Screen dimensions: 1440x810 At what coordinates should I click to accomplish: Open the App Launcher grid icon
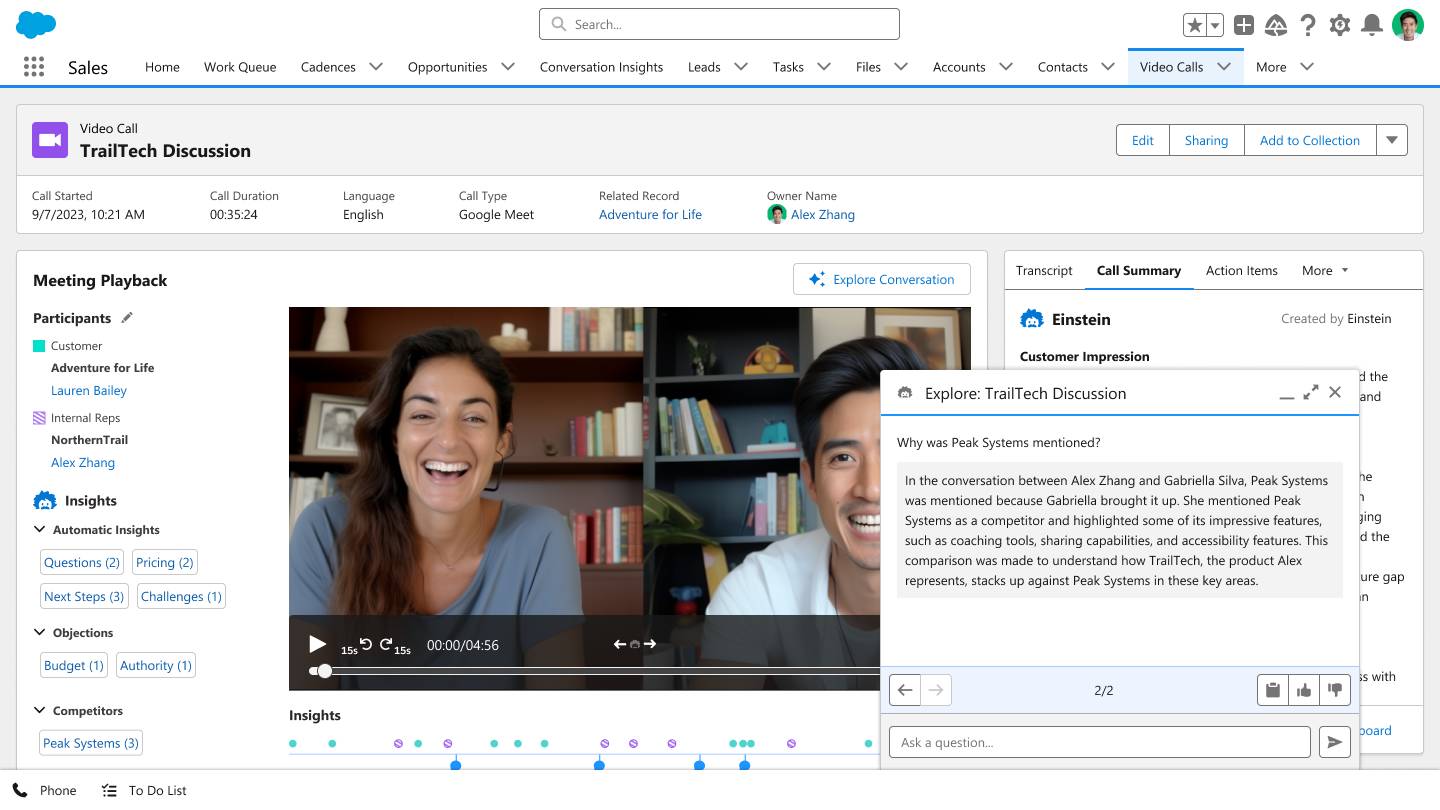[x=34, y=67]
